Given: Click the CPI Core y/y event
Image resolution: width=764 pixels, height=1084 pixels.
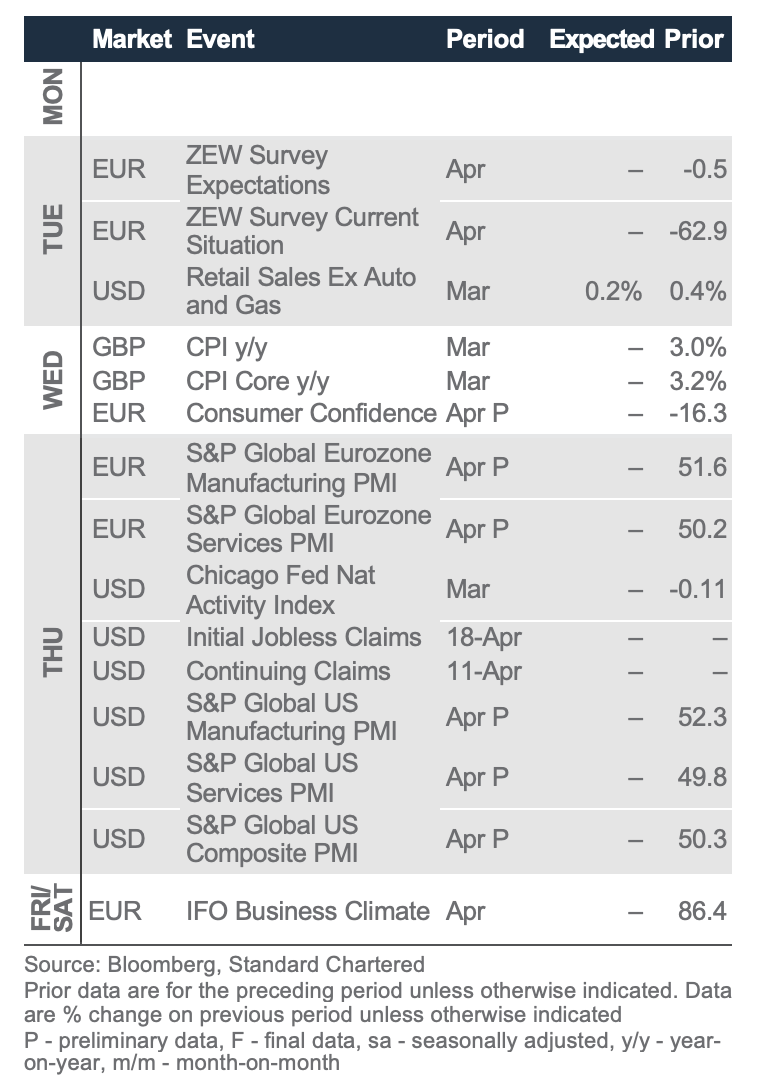Looking at the screenshot, I should [x=258, y=381].
